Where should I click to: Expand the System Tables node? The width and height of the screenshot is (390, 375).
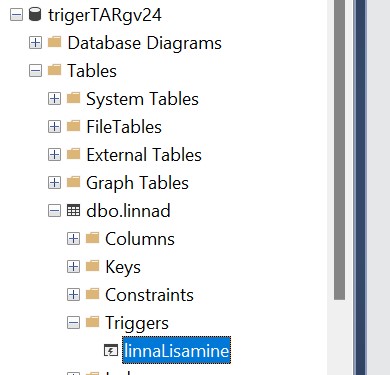(x=54, y=99)
